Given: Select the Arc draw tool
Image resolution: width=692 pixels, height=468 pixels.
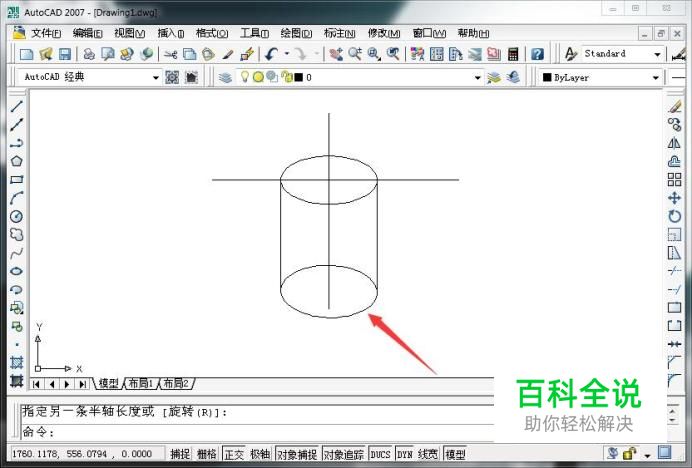Looking at the screenshot, I should coord(16,198).
